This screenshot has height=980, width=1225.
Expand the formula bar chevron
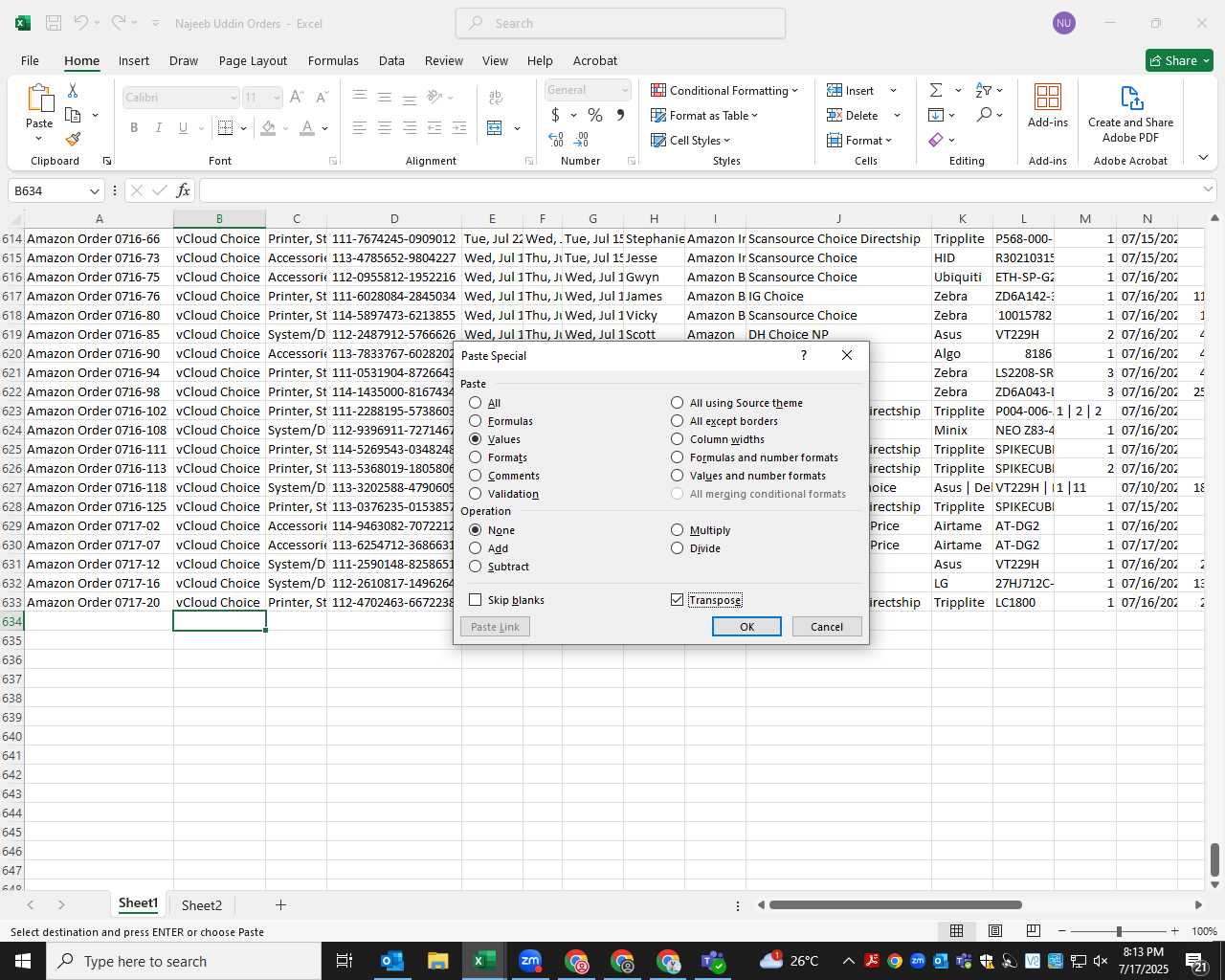click(1208, 189)
